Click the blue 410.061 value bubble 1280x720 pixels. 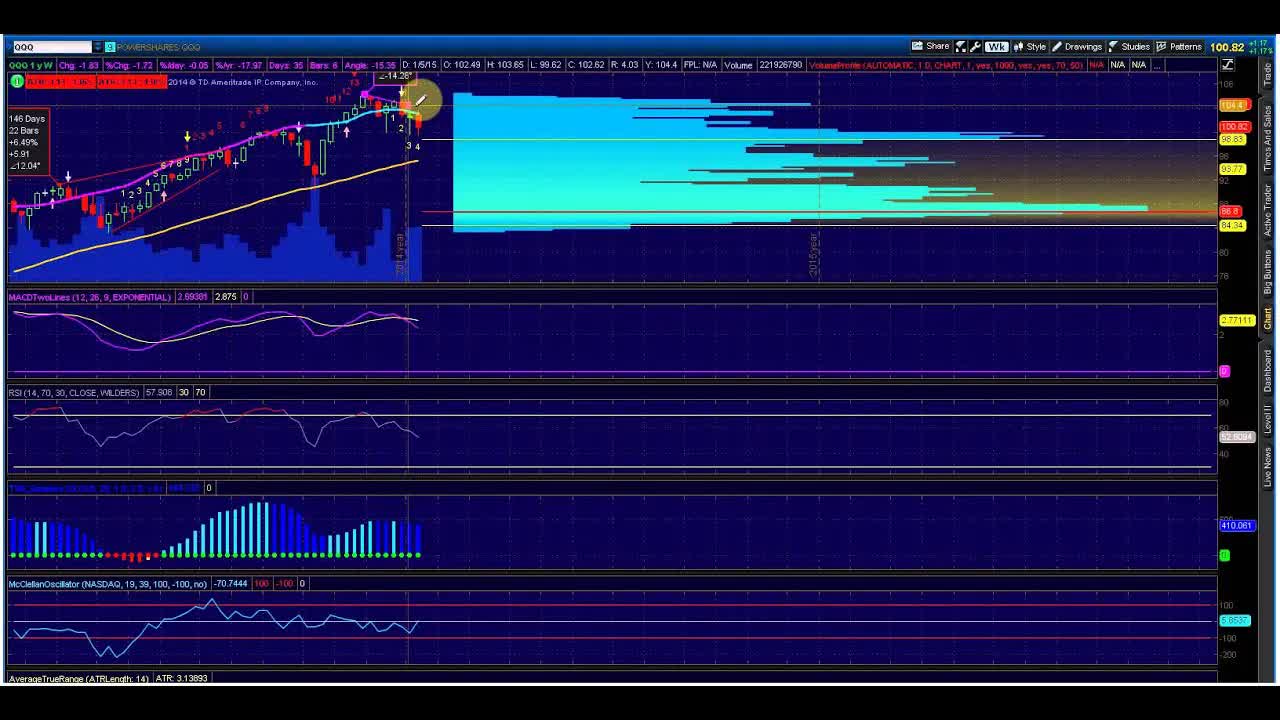click(x=1237, y=525)
